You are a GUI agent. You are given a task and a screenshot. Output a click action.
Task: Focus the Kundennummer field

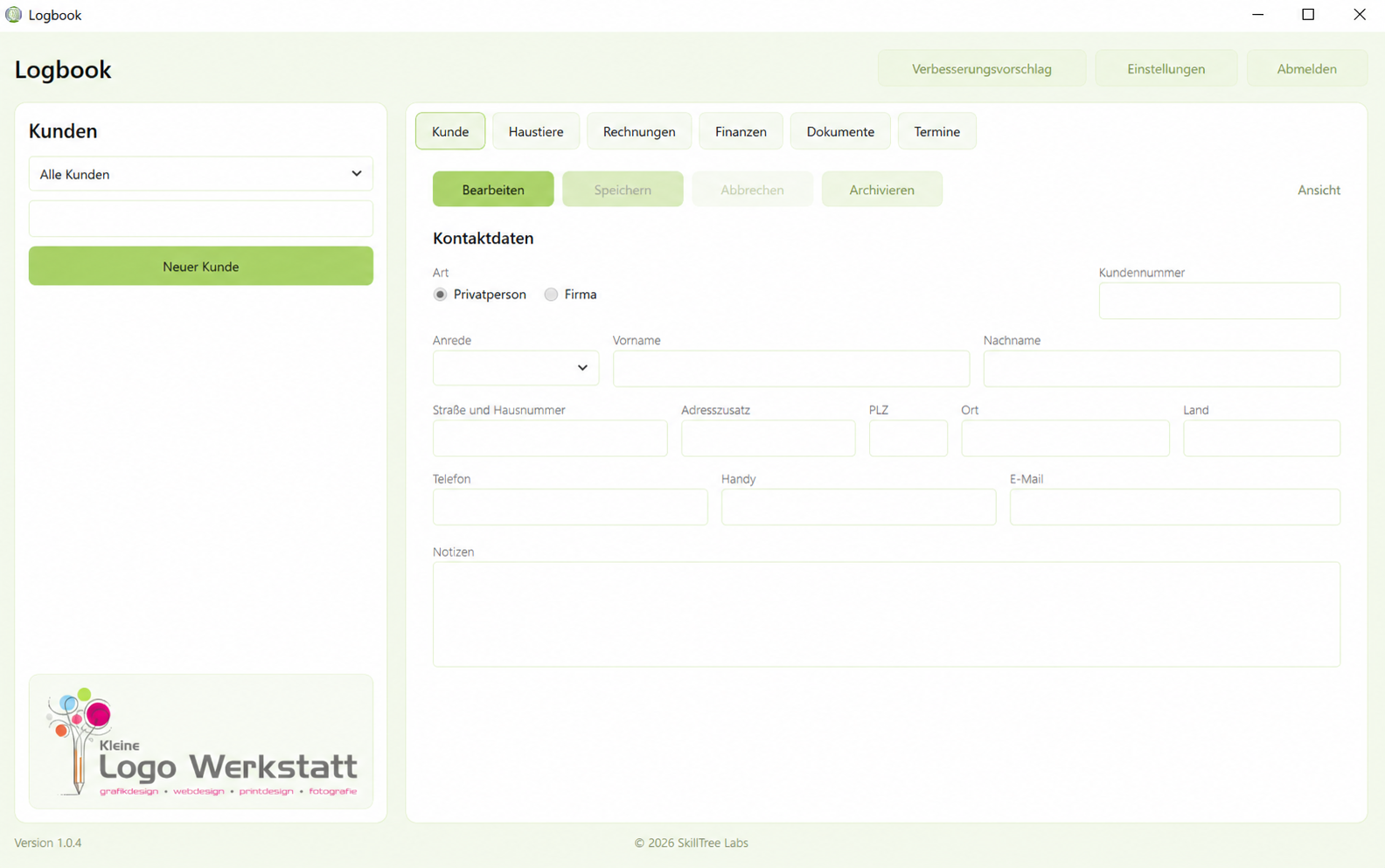pos(1220,301)
